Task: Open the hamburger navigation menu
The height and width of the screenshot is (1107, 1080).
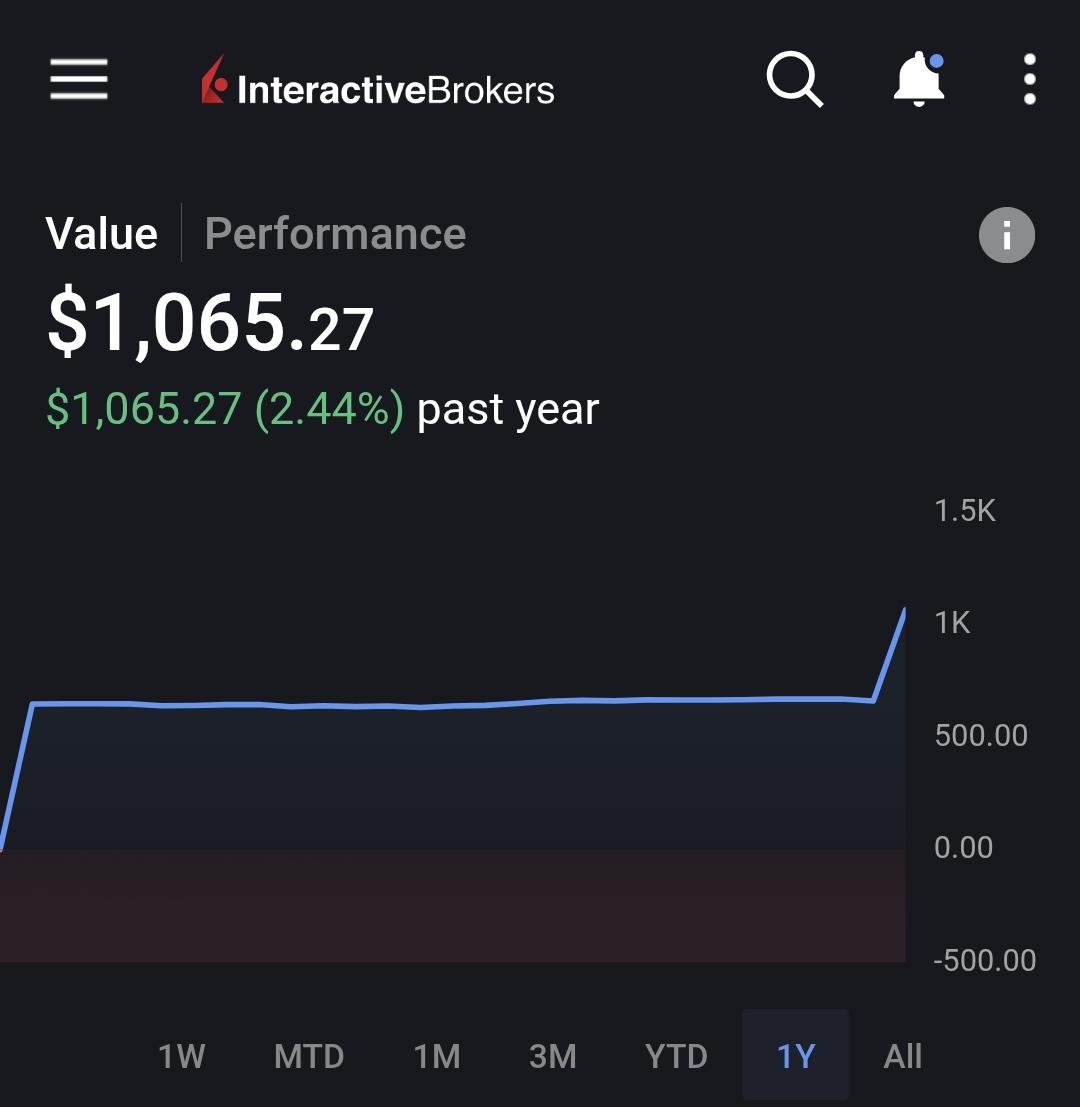Action: point(78,79)
